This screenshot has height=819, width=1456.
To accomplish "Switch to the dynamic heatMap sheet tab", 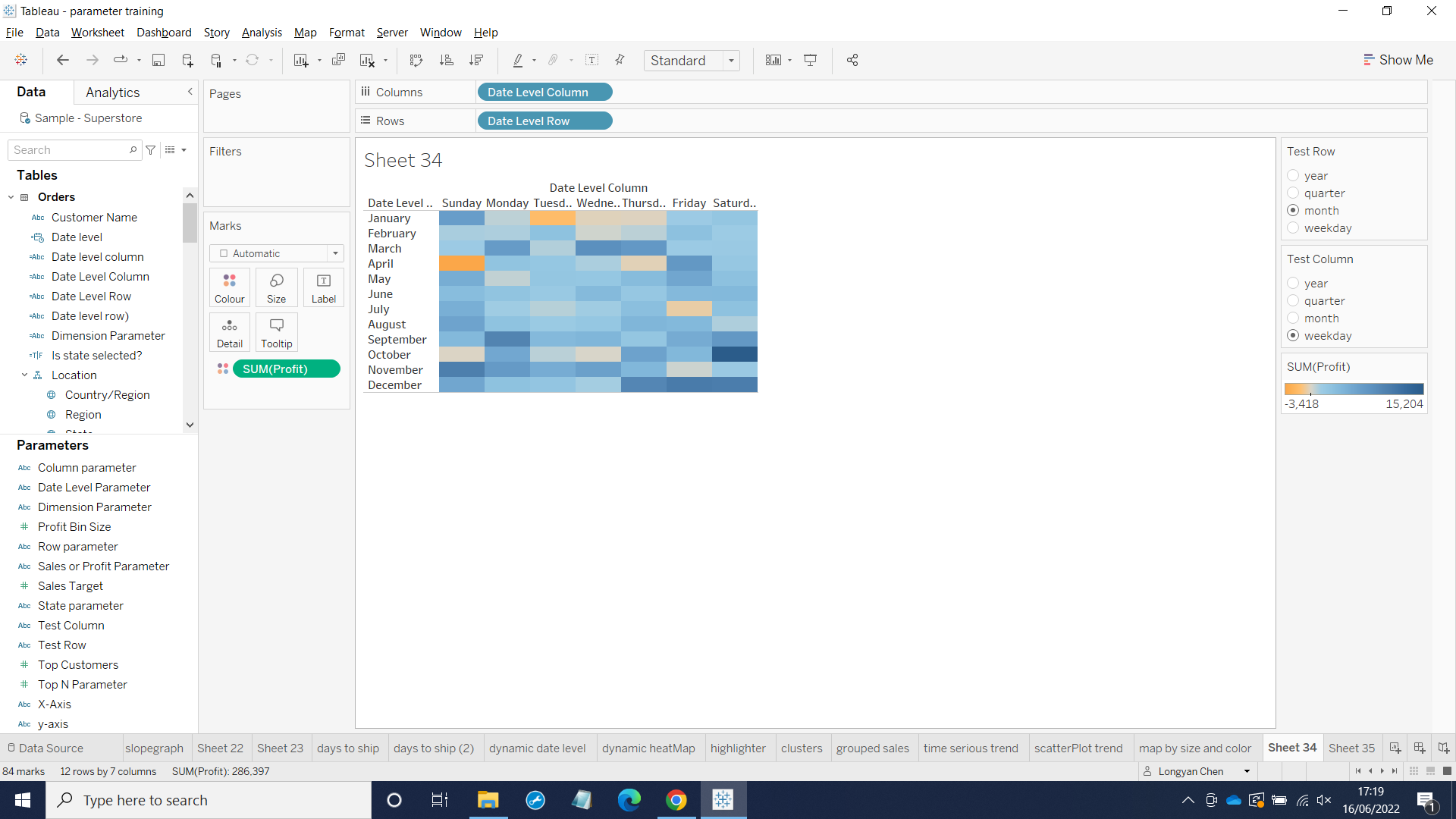I will pos(648,748).
